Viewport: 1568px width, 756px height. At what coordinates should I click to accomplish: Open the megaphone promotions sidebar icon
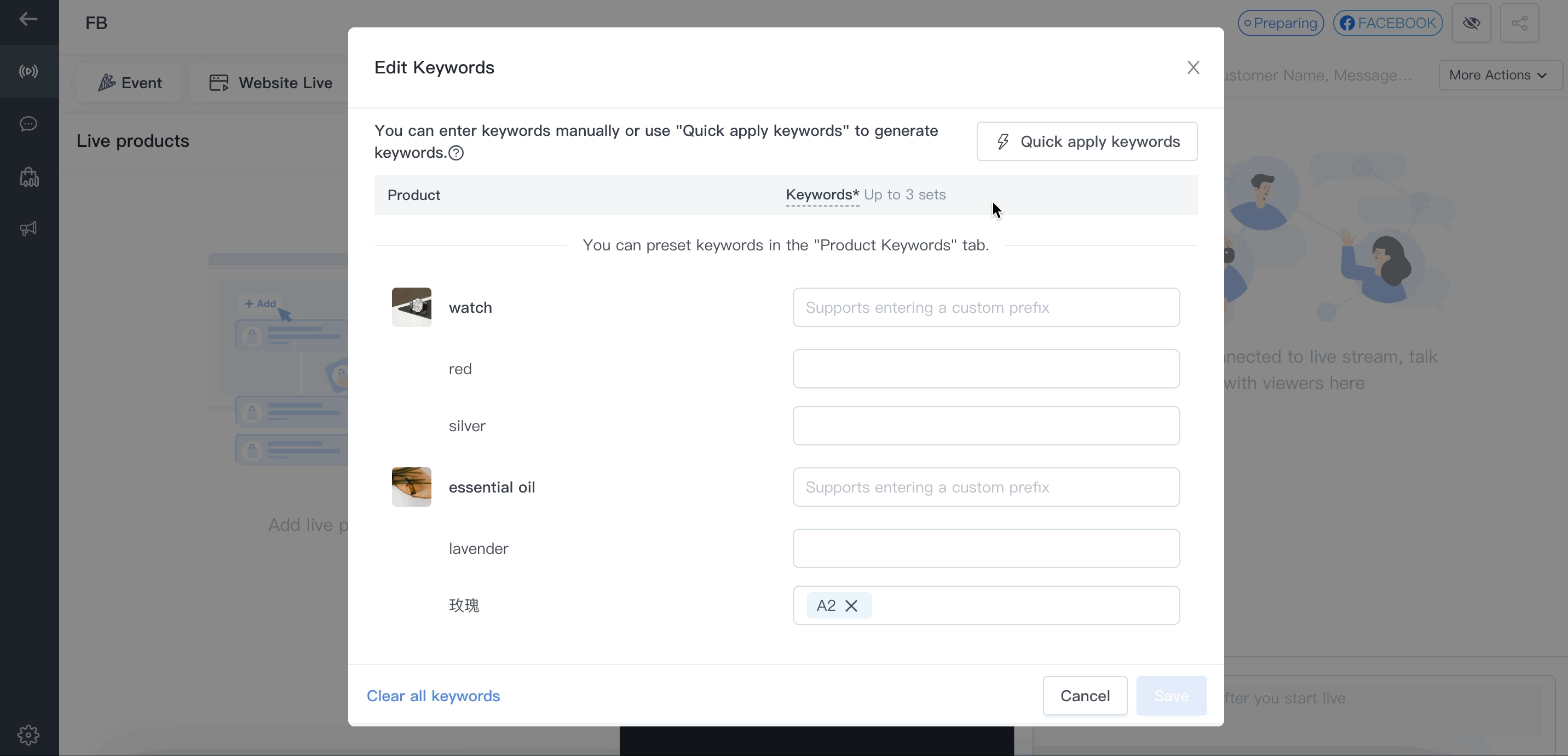tap(28, 228)
